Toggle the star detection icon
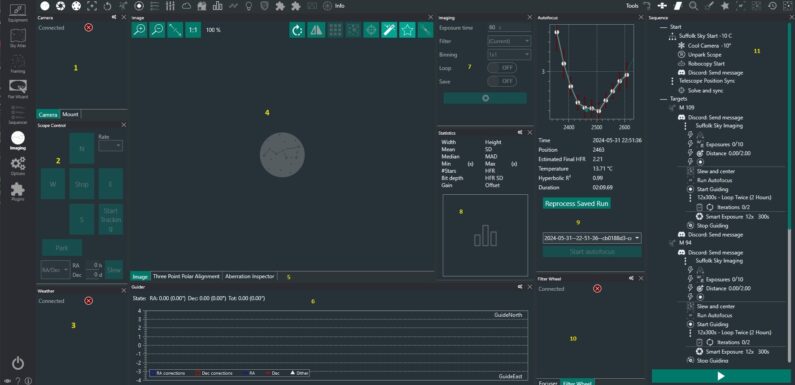This screenshot has height=385, width=795. click(407, 30)
